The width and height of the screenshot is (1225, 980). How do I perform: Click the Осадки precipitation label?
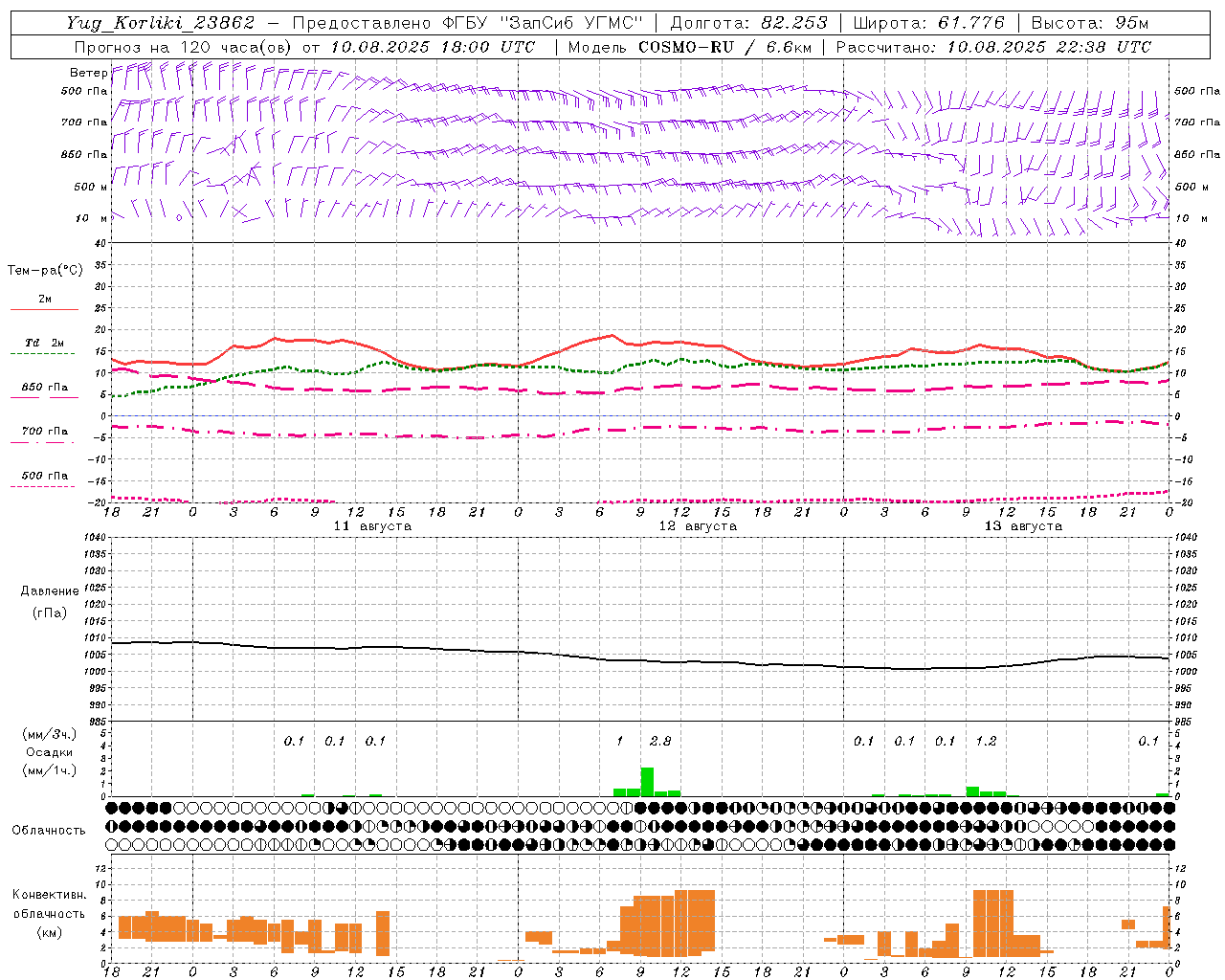tap(49, 752)
